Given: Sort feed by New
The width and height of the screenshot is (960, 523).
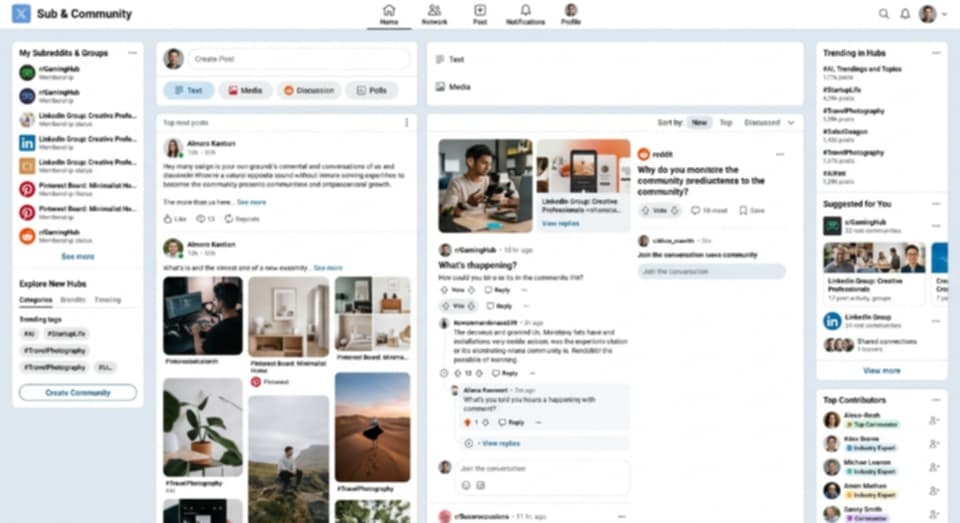Looking at the screenshot, I should 699,122.
